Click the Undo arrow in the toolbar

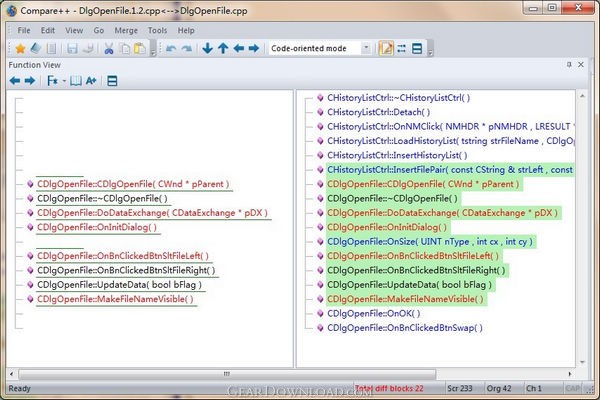pos(170,48)
